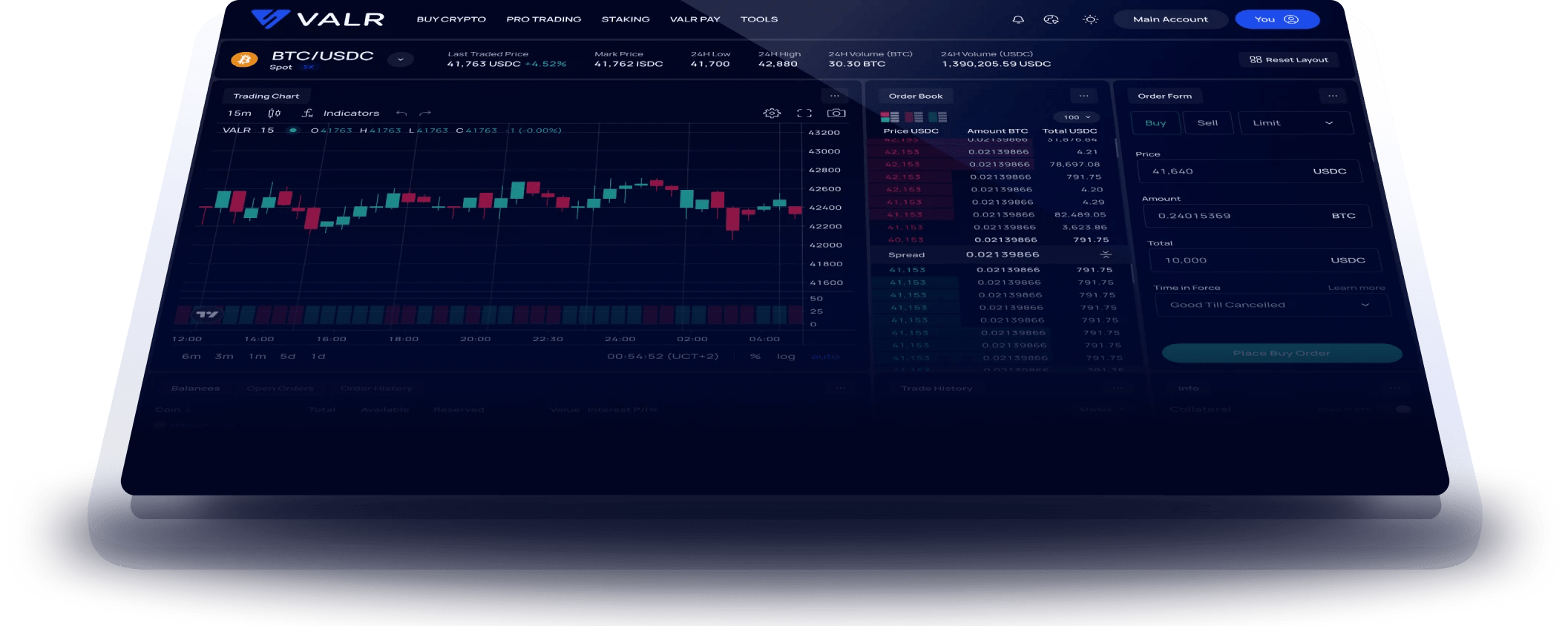Screen dimensions: 1568x626
Task: Open Good Till Cancelled dropdown
Action: coord(1272,305)
